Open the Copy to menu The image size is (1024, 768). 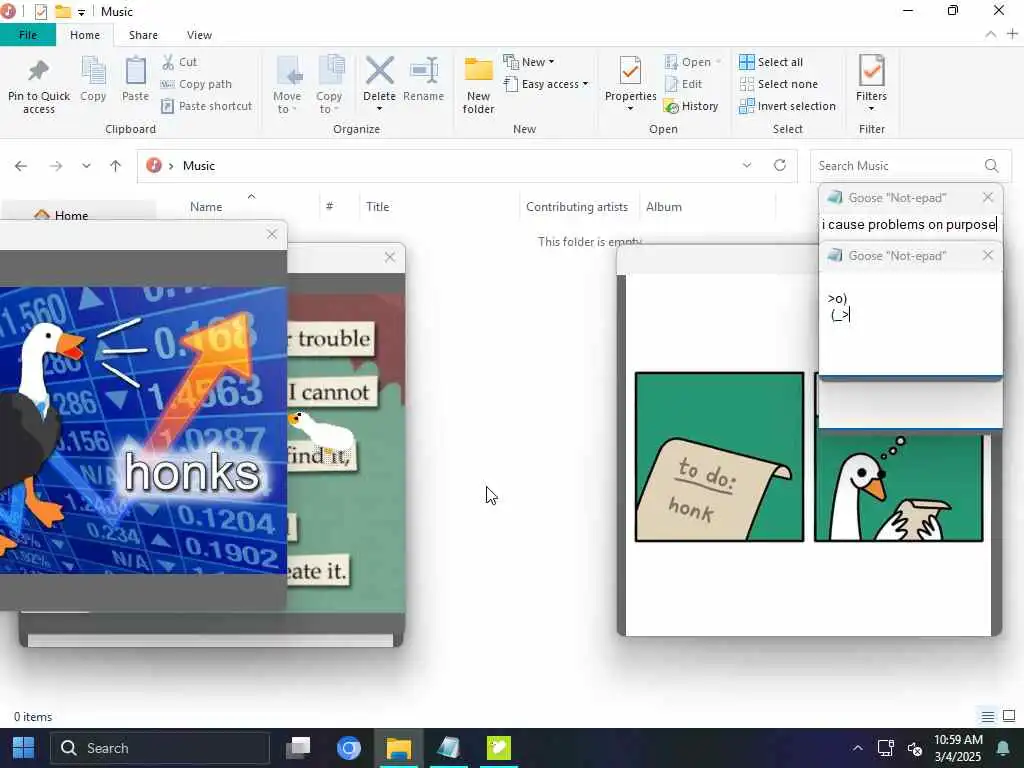pos(329,84)
